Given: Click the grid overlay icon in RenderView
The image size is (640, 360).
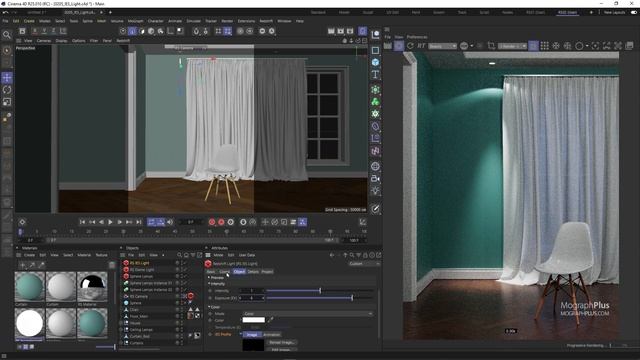Looking at the screenshot, I should coord(544,46).
